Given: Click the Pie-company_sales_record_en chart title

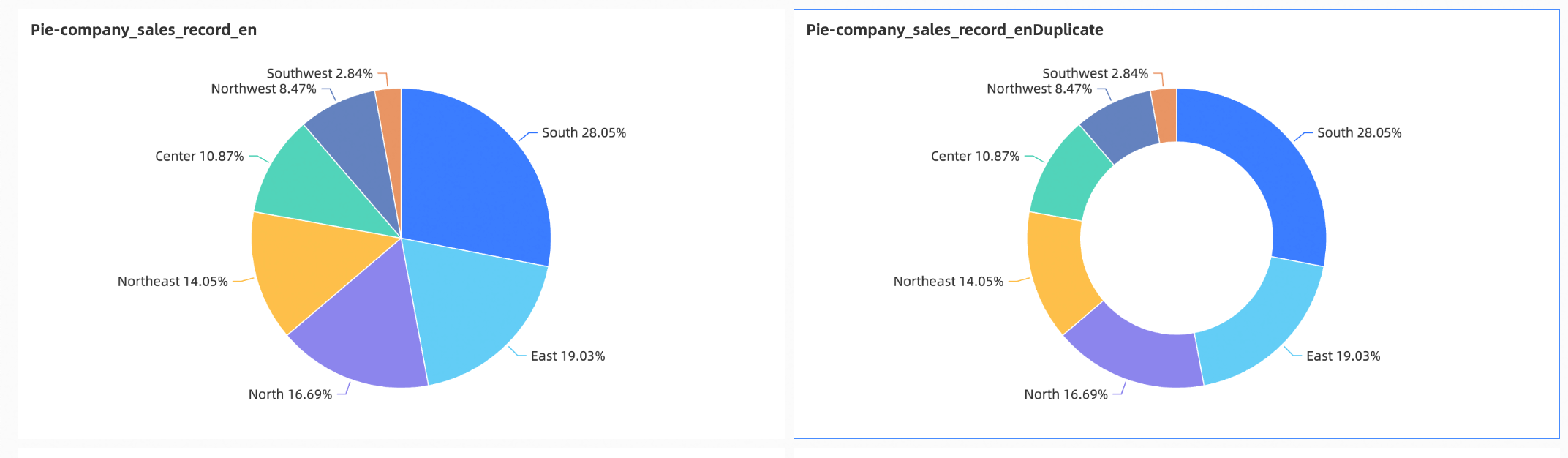Looking at the screenshot, I should pyautogui.click(x=143, y=30).
